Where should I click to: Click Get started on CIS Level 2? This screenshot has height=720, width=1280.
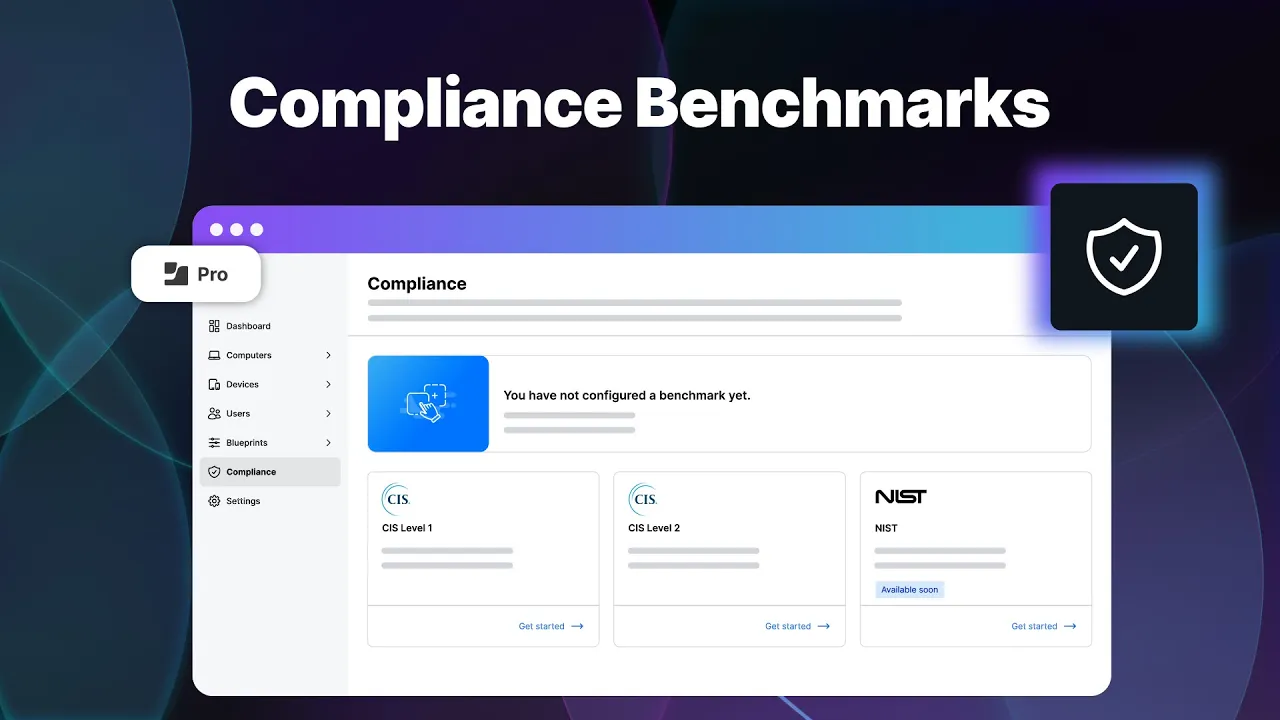pyautogui.click(x=798, y=626)
